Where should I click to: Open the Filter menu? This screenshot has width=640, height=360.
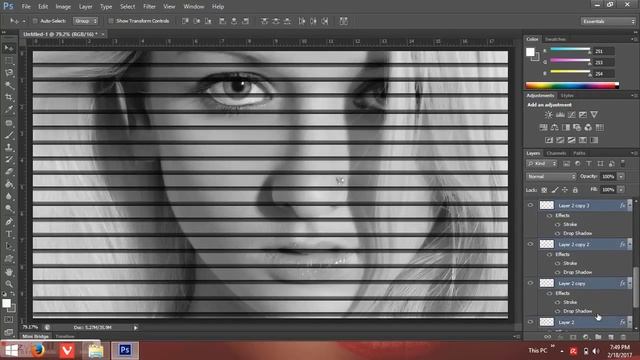tap(149, 7)
